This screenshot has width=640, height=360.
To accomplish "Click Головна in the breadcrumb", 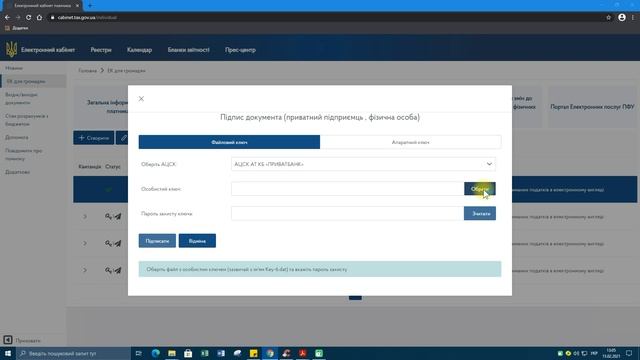I will tap(87, 71).
